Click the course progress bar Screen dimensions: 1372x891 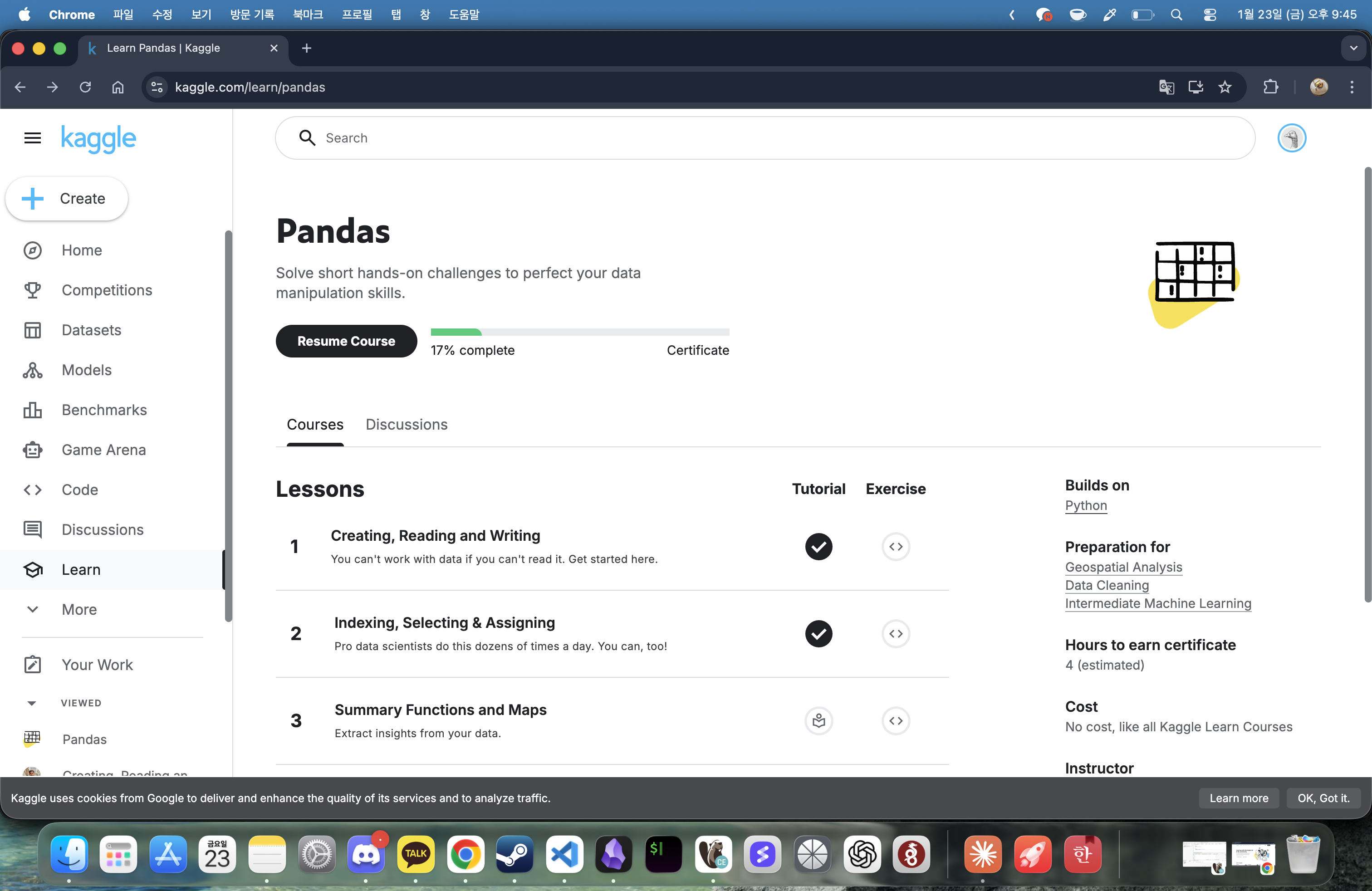(579, 332)
